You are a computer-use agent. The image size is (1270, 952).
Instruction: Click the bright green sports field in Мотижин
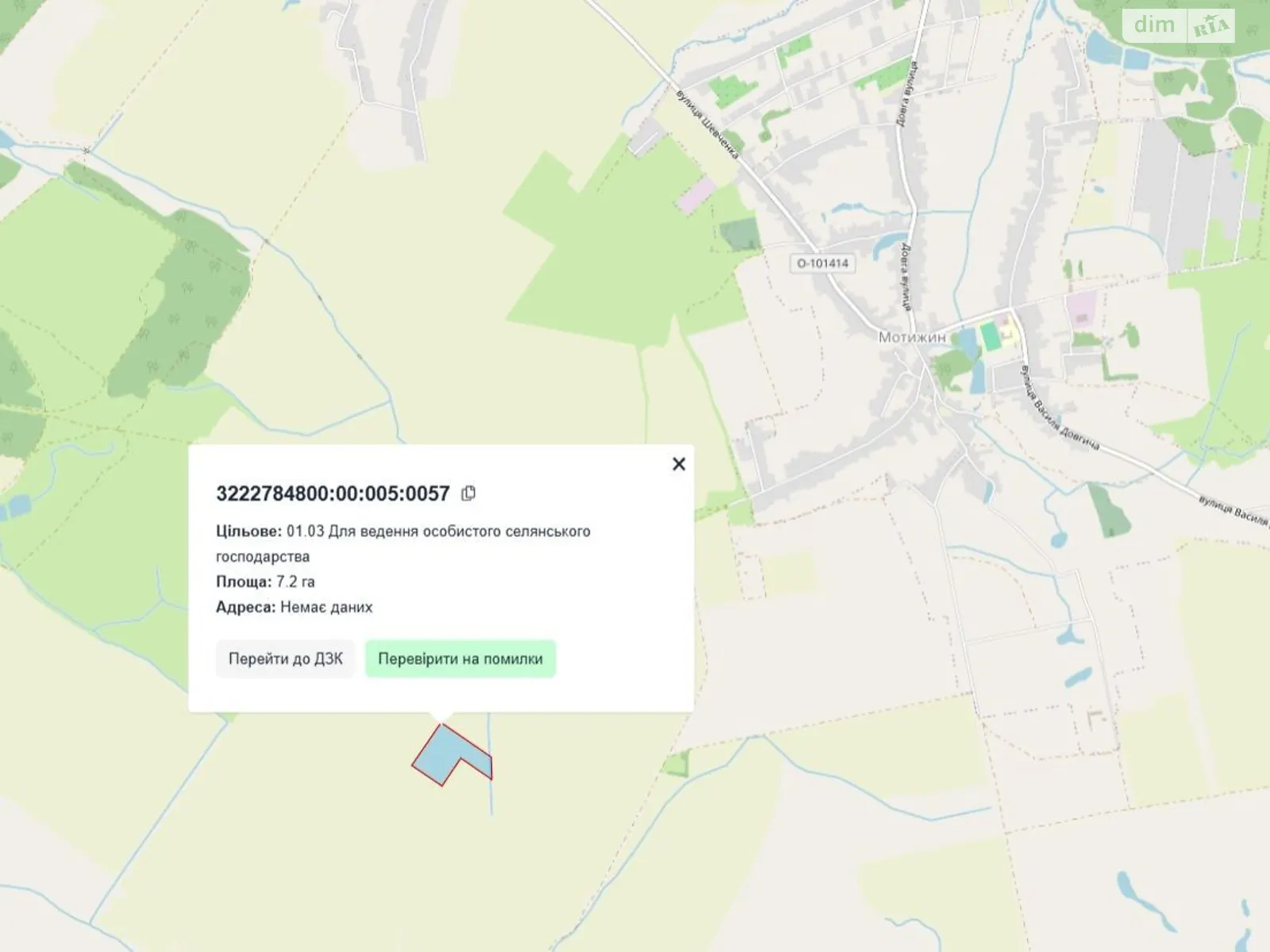[x=989, y=335]
